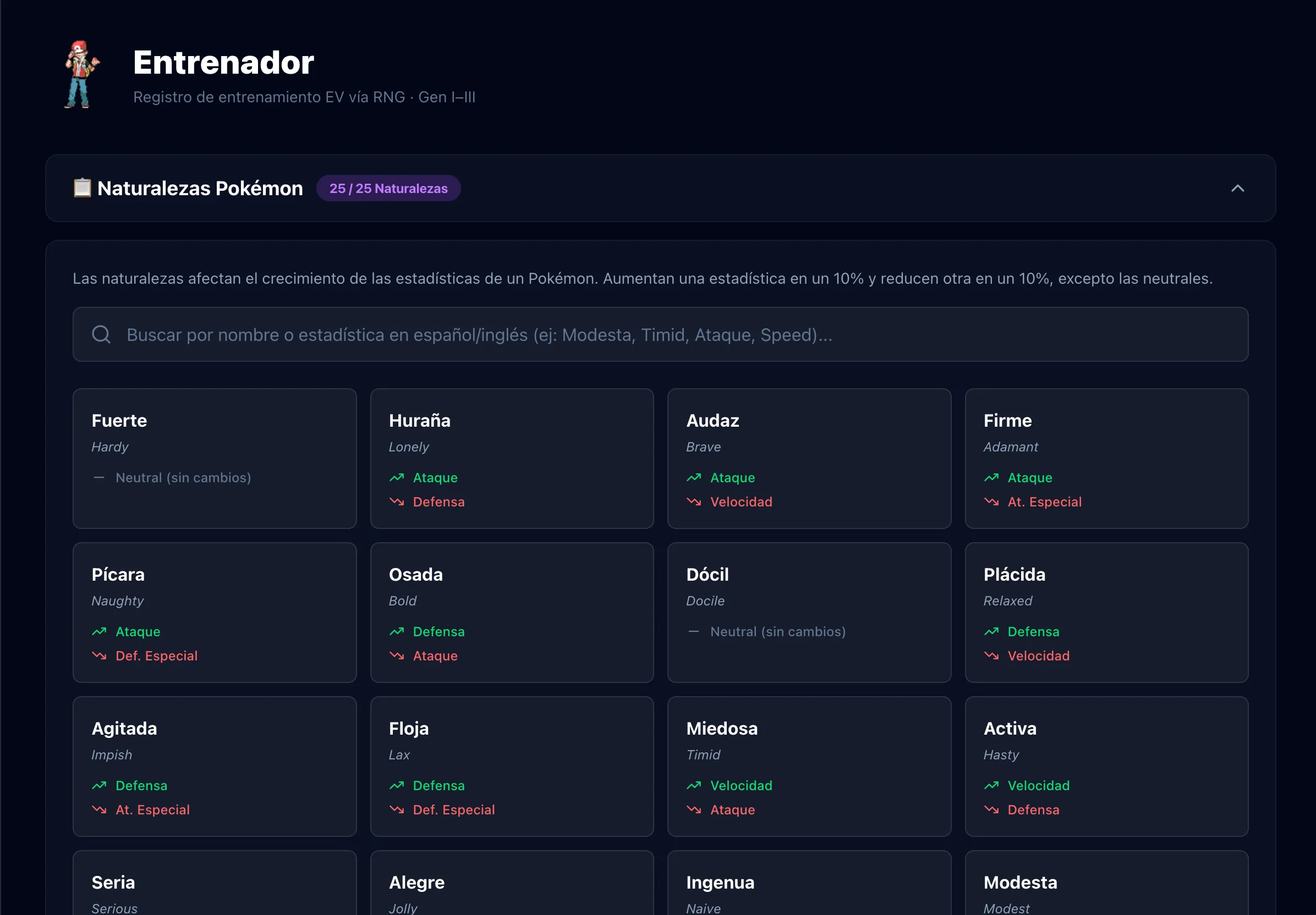Click the down-trend At. Especial icon in Agitada

(99, 809)
